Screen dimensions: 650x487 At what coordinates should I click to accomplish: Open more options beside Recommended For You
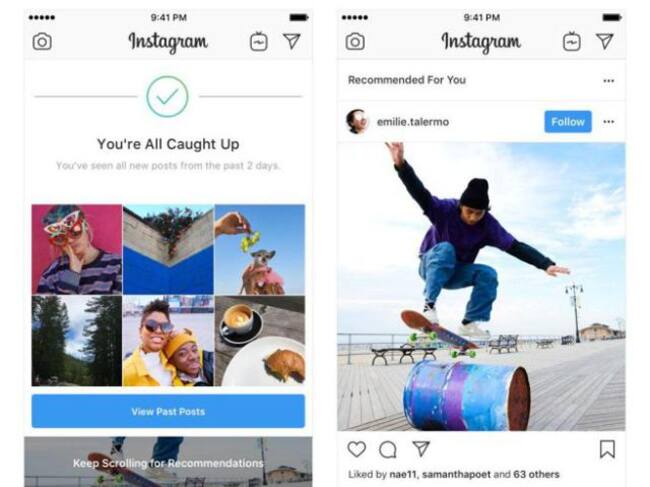(x=609, y=81)
